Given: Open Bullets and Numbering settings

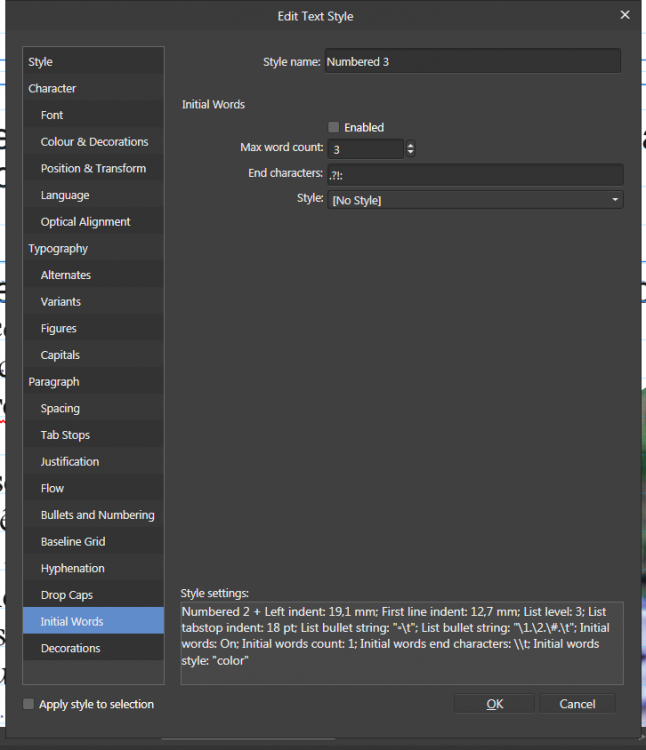Looking at the screenshot, I should (x=97, y=515).
